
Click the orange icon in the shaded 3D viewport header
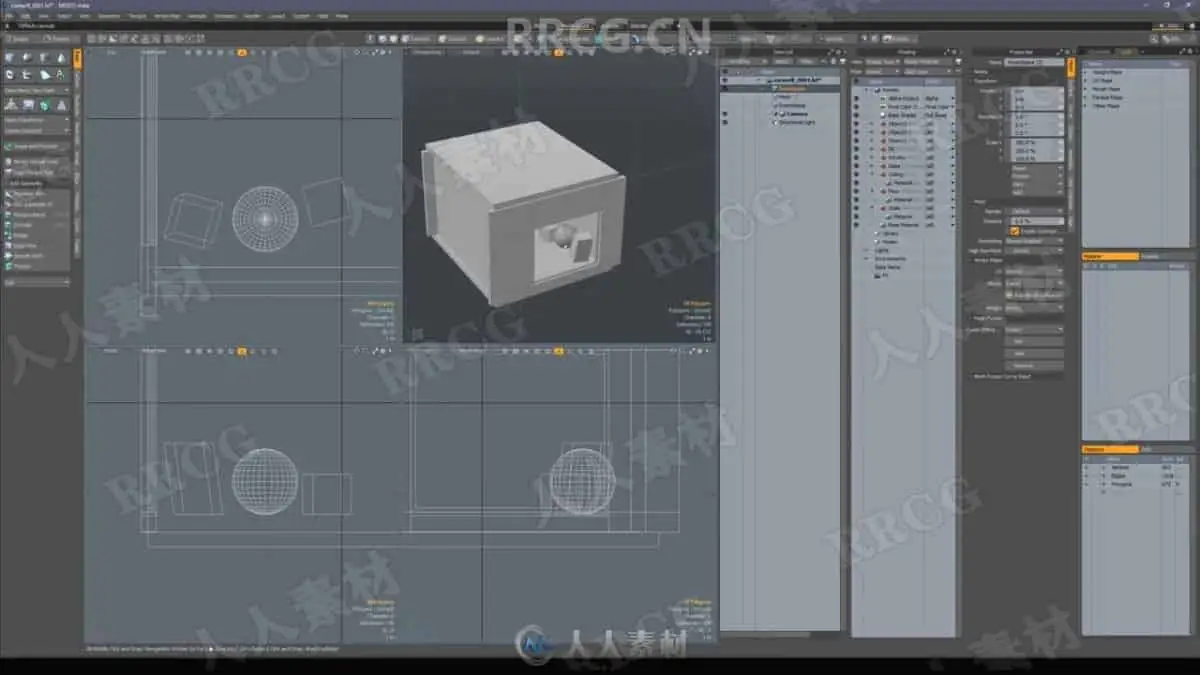tap(559, 52)
